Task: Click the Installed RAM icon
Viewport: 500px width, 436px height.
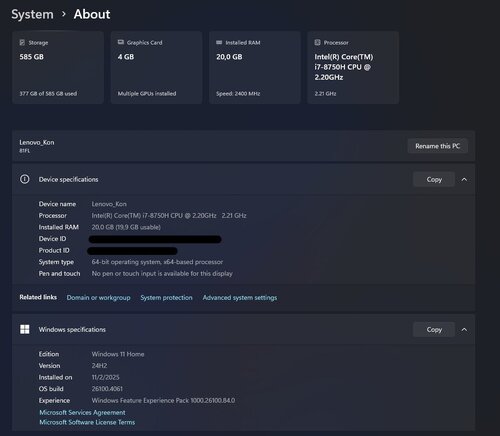Action: (x=219, y=42)
